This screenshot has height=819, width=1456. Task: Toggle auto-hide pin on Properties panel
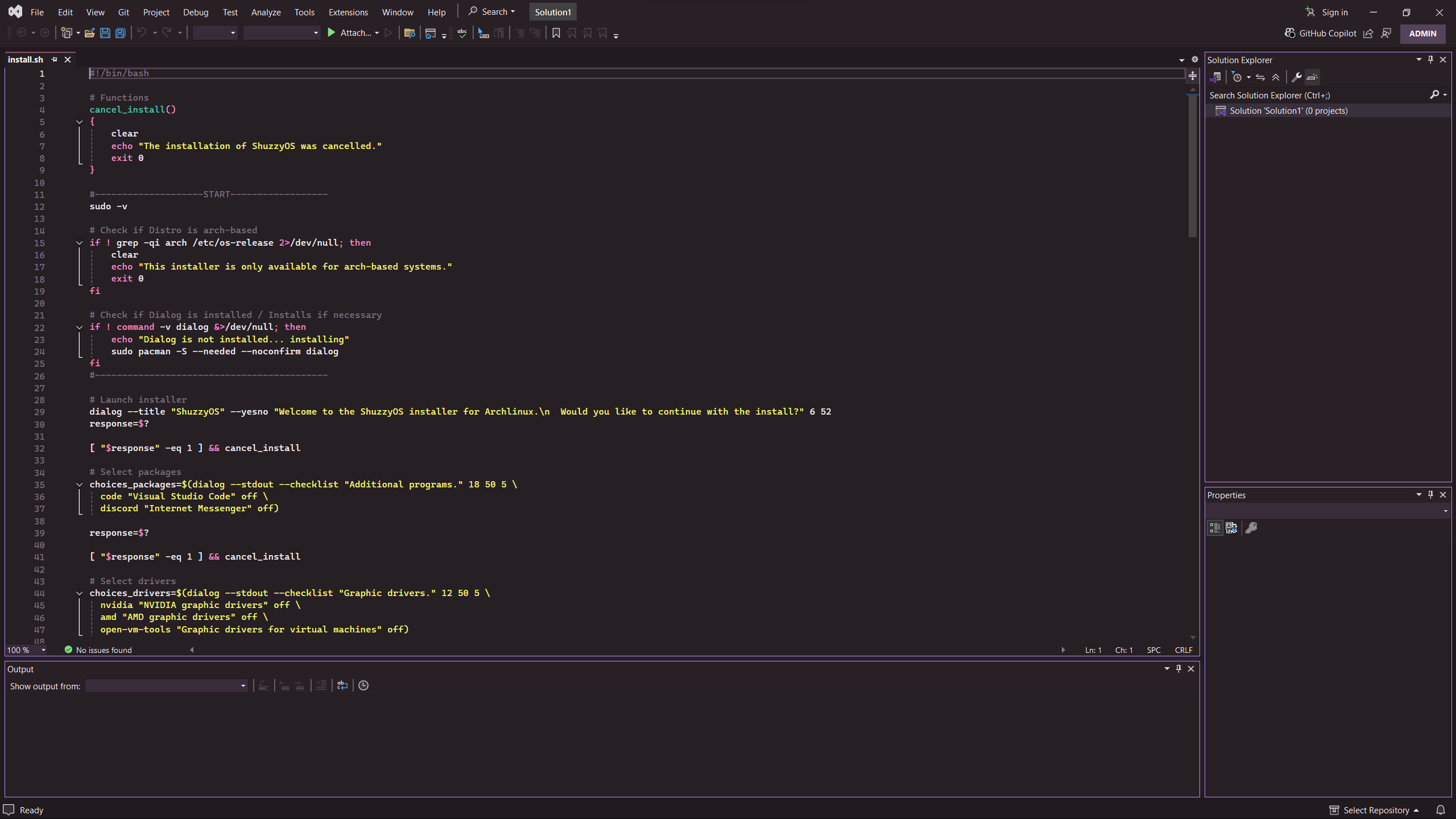(1430, 495)
